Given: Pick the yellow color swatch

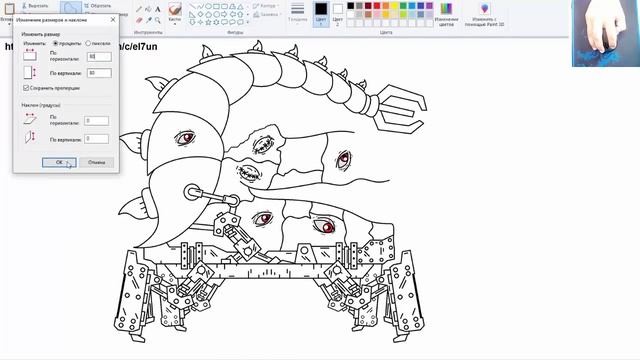Looking at the screenshot, I should pyautogui.click(x=394, y=6).
